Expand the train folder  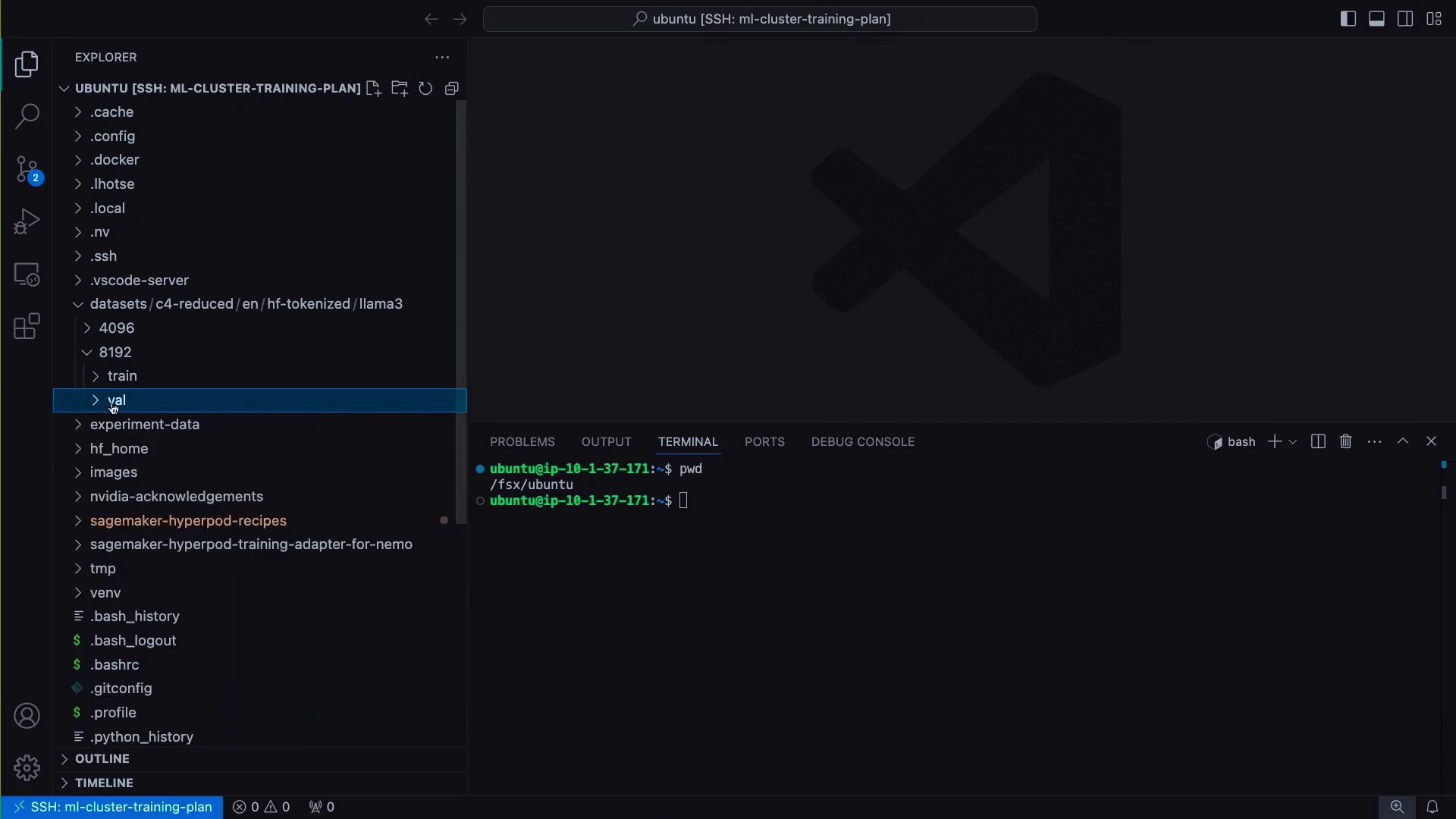pos(122,376)
